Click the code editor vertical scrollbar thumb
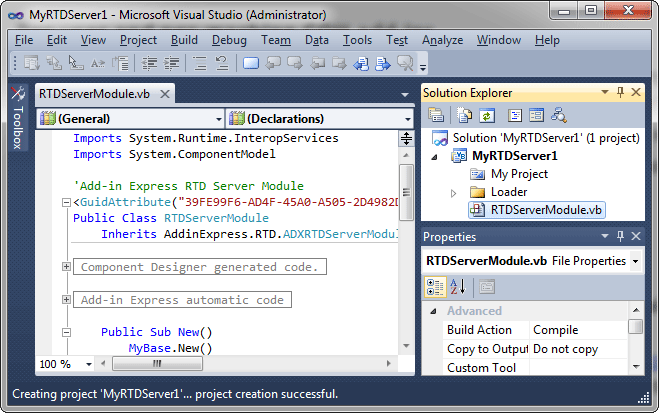This screenshot has width=659, height=413. coord(406,192)
